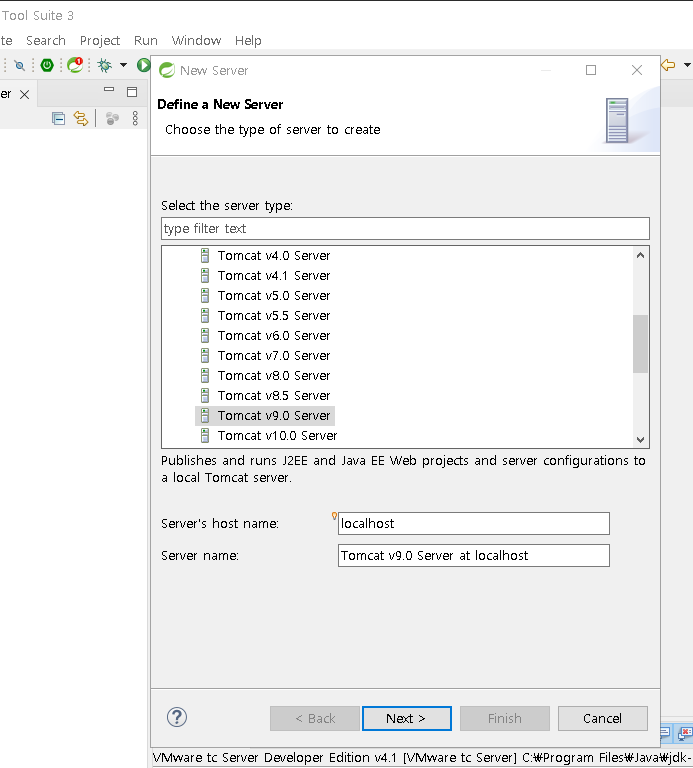Click the host name content-assist lightbulb icon
The height and width of the screenshot is (768, 693).
pyautogui.click(x=335, y=516)
